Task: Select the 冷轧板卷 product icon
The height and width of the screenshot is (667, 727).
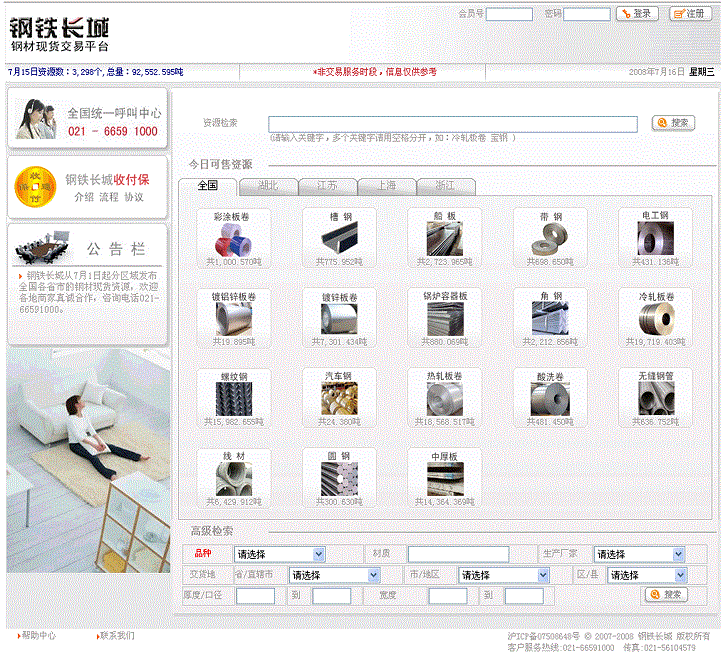Action: tap(655, 320)
